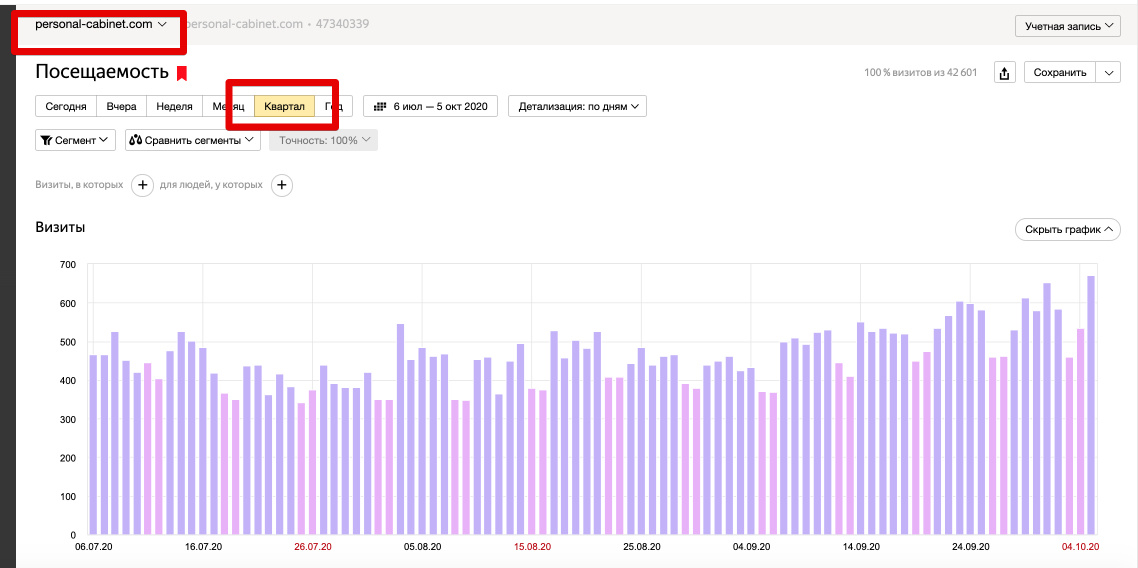Collapse chart with Скрыть график
The width and height of the screenshot is (1138, 568).
click(x=1068, y=229)
